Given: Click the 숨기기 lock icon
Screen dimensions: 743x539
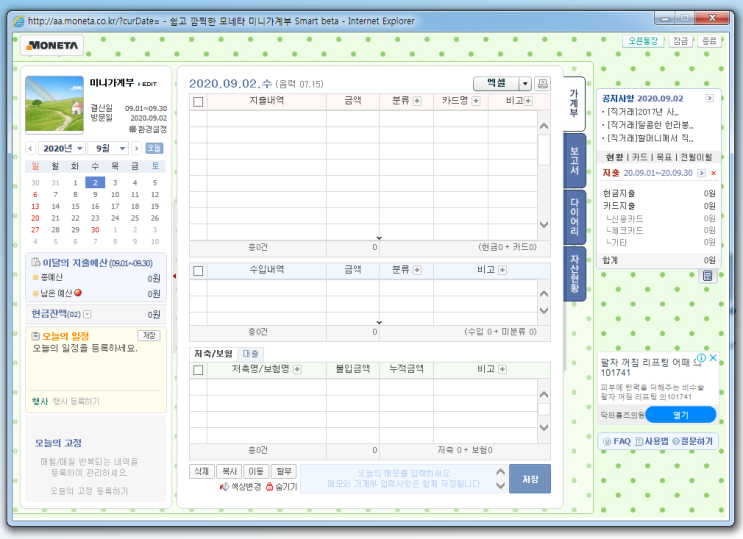Looking at the screenshot, I should click(270, 487).
